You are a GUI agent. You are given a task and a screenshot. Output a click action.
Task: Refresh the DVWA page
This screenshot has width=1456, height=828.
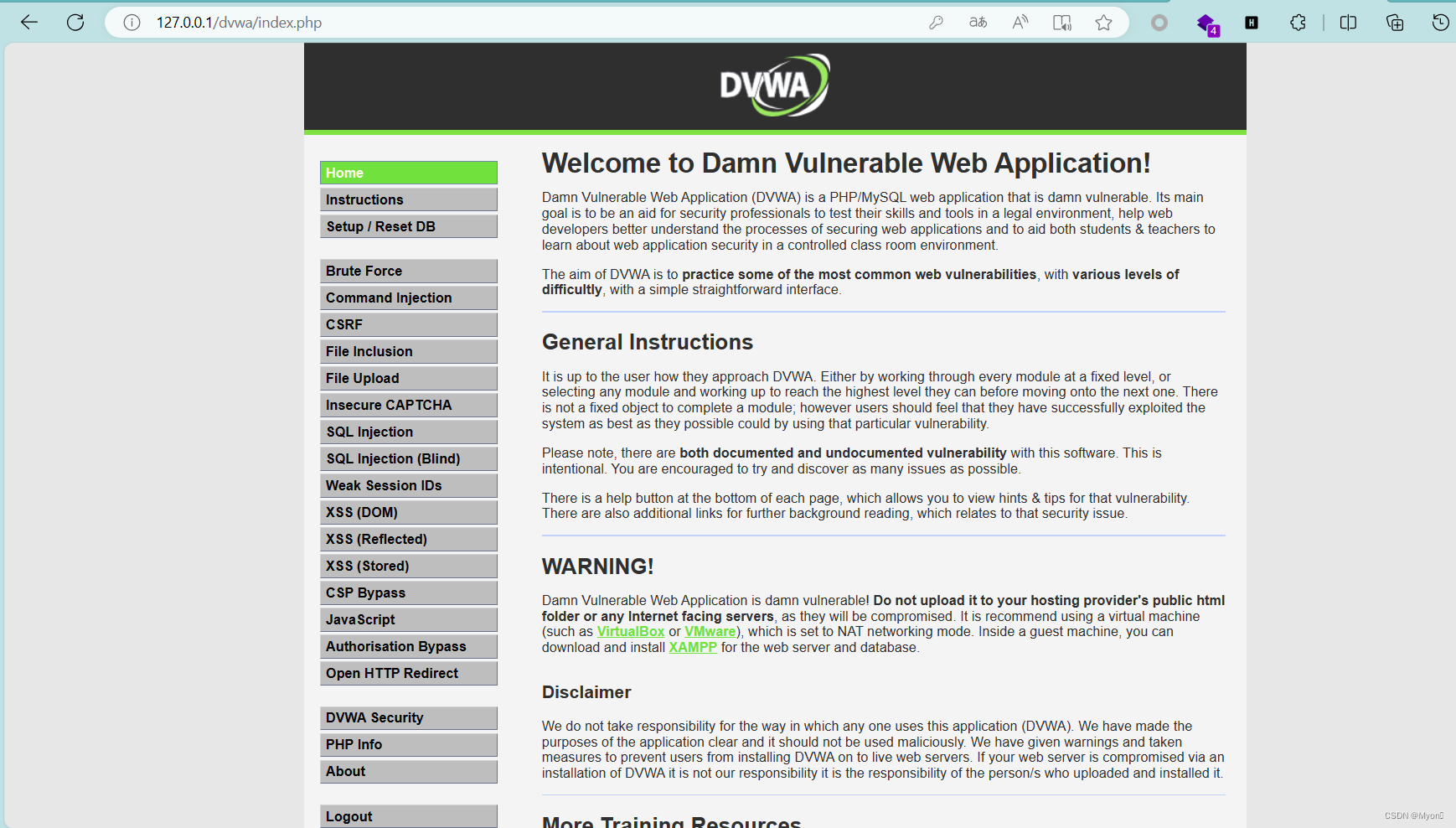(x=75, y=22)
